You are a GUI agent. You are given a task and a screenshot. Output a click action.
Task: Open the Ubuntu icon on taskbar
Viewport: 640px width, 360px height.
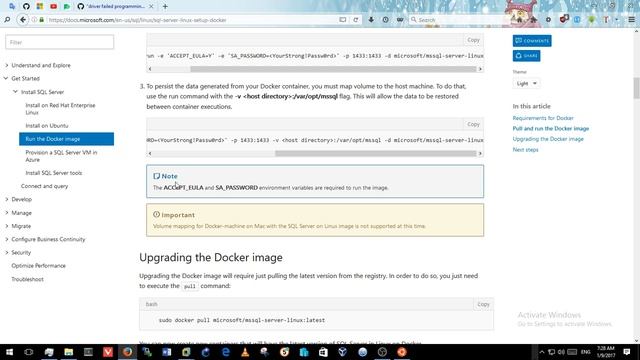pos(402,352)
